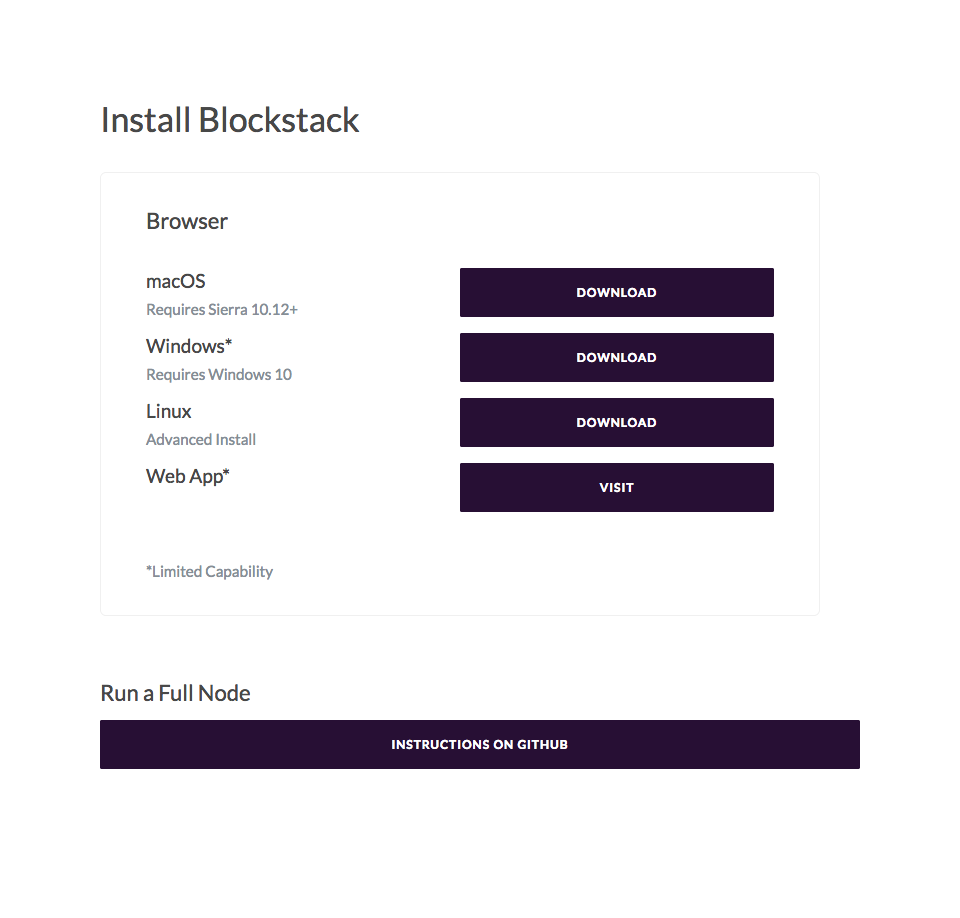
Task: Open Instructions on GitHub for full node
Action: [479, 744]
